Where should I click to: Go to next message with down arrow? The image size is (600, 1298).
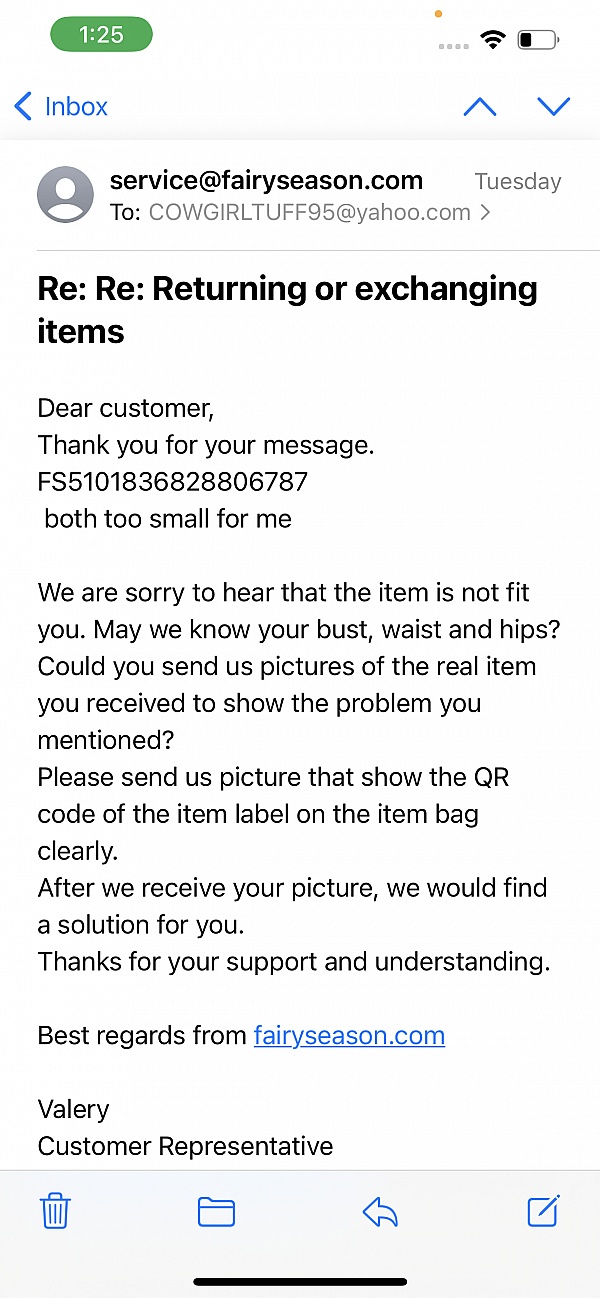pyautogui.click(x=553, y=107)
